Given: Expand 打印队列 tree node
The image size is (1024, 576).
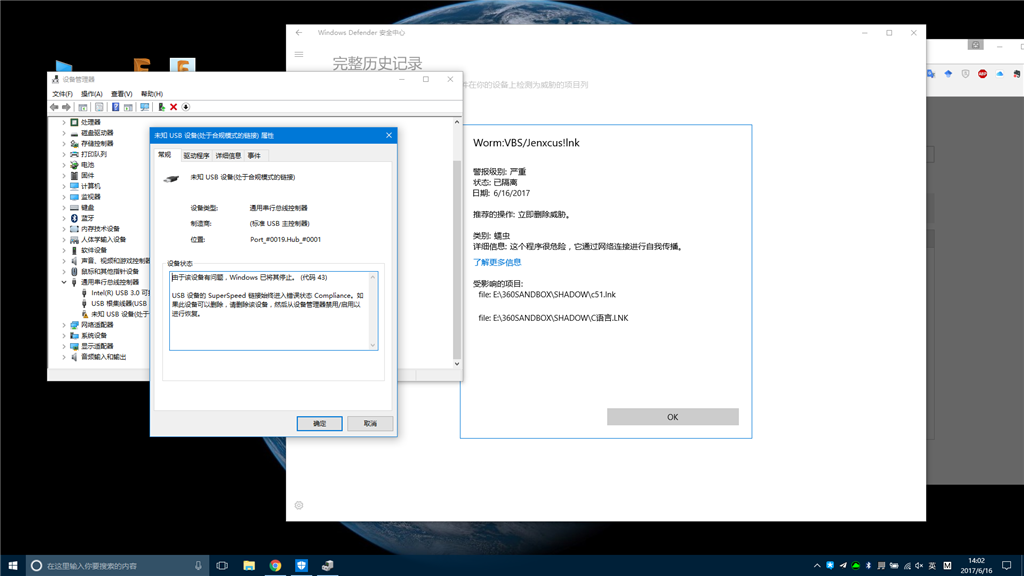Looking at the screenshot, I should [x=64, y=154].
